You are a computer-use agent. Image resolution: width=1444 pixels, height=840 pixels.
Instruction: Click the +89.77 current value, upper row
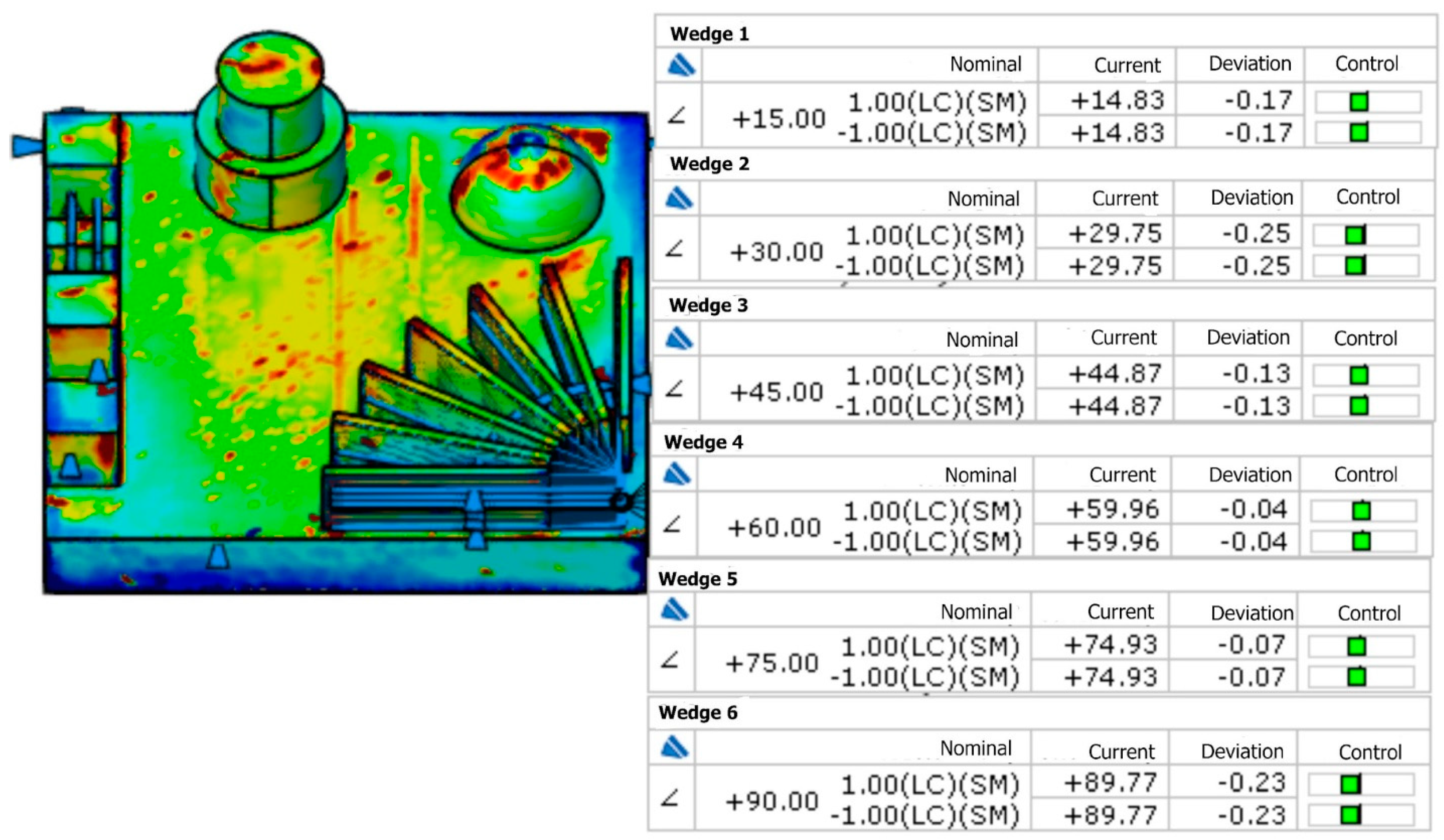[1110, 783]
